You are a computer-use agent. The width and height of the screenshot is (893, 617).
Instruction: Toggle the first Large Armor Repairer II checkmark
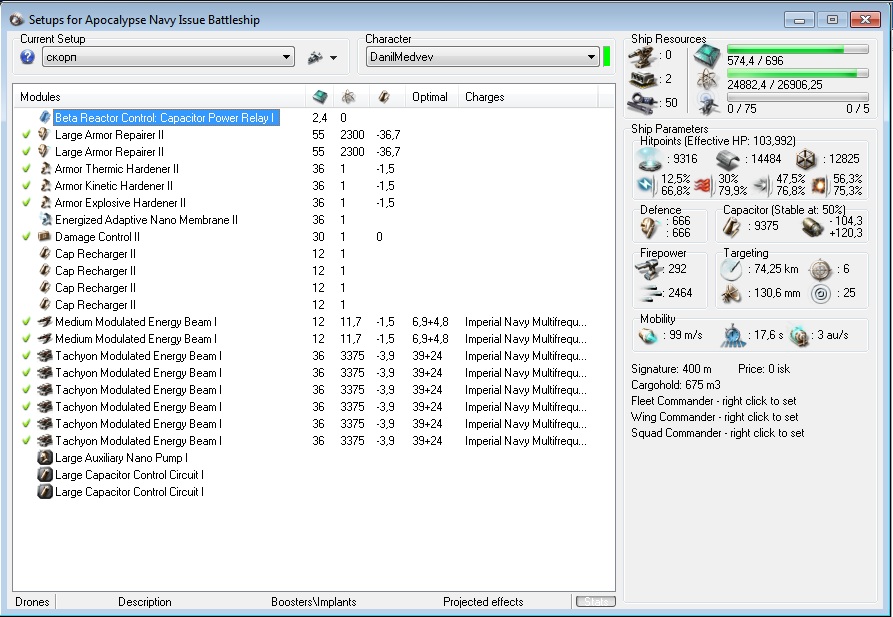pyautogui.click(x=26, y=135)
